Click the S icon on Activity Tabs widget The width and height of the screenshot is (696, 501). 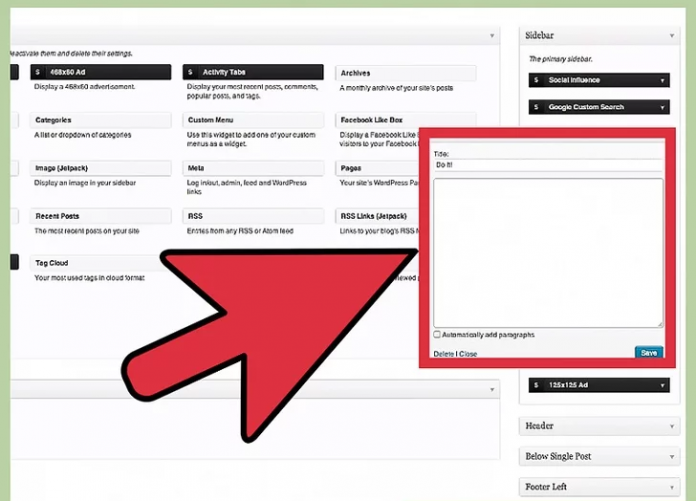pos(191,73)
